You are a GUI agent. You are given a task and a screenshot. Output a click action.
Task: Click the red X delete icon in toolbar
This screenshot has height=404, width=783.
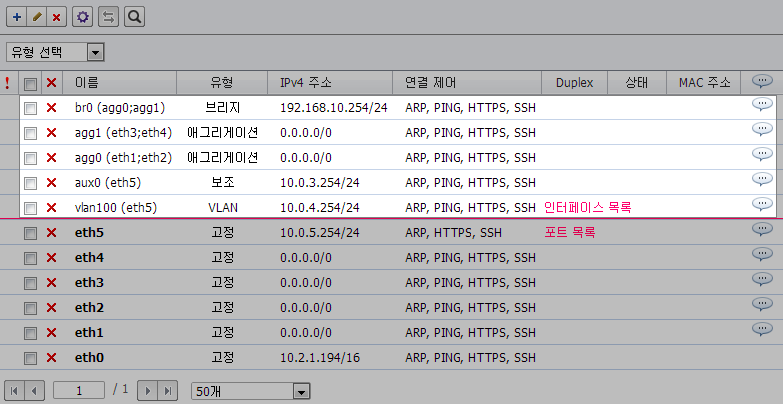click(56, 17)
